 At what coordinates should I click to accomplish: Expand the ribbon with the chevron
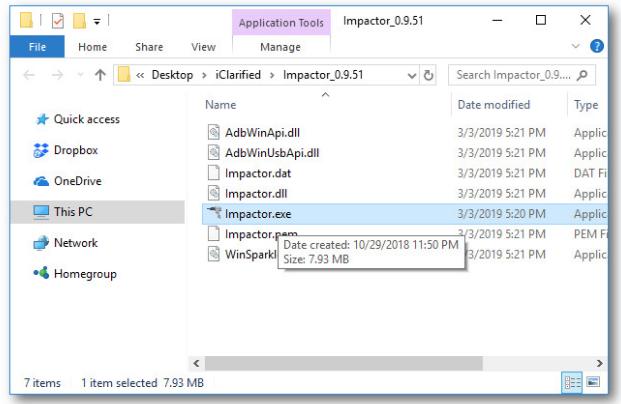(575, 46)
